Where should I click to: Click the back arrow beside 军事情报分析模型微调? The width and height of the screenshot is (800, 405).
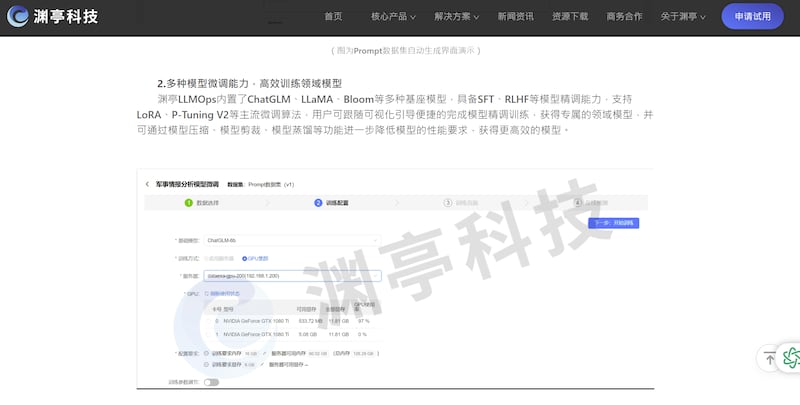coord(147,184)
